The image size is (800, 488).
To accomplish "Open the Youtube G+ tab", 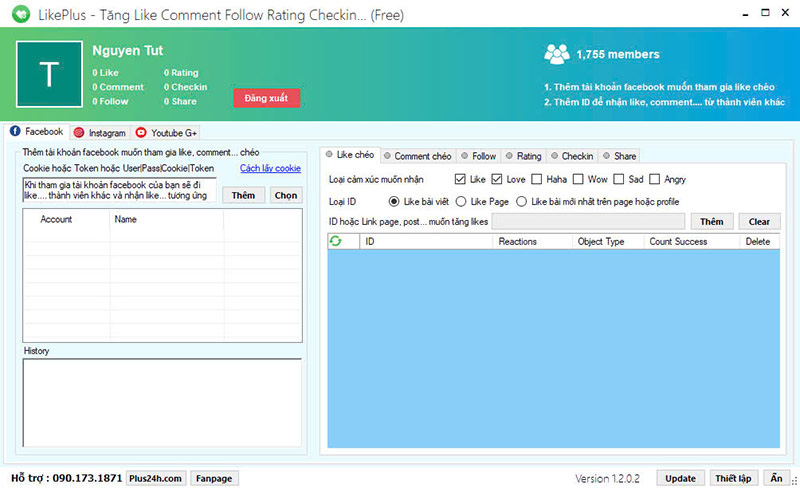I will point(166,133).
